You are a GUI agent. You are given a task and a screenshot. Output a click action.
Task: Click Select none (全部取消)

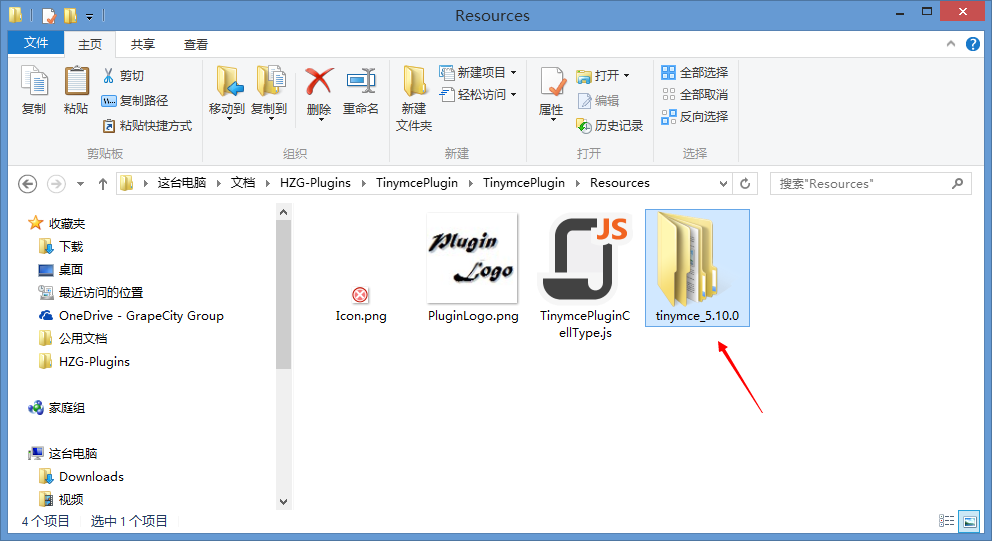[x=695, y=95]
